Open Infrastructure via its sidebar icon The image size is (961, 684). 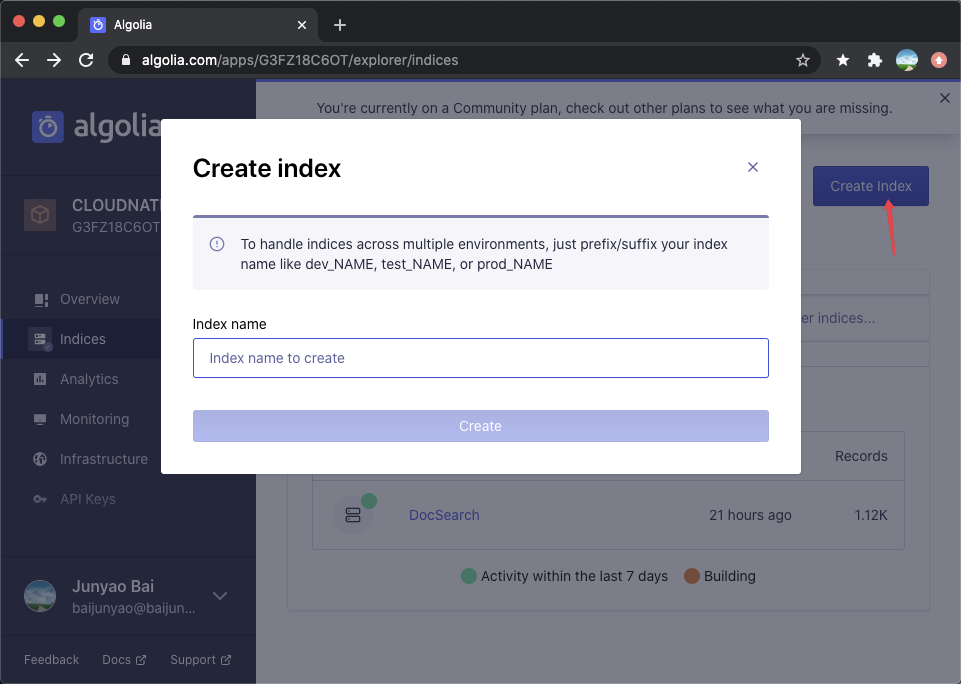(x=41, y=458)
